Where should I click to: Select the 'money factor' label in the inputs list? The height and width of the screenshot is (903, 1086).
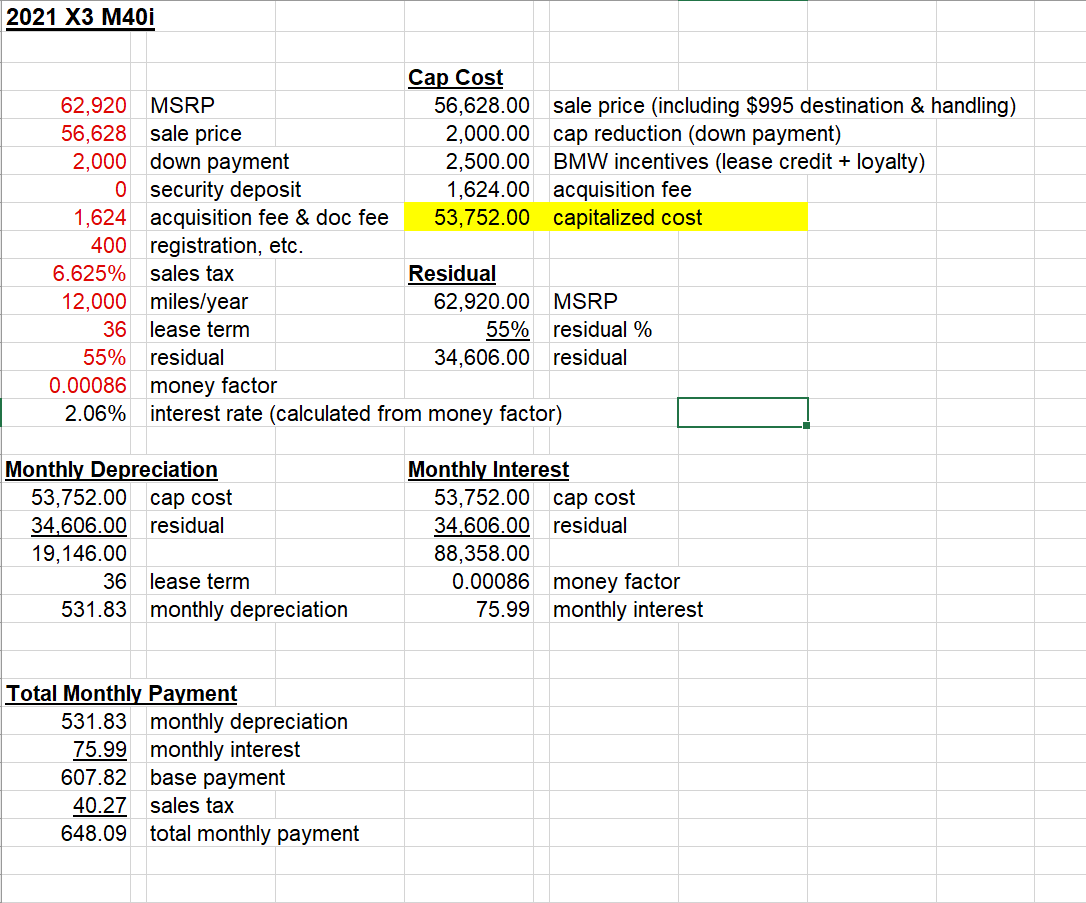coord(213,386)
